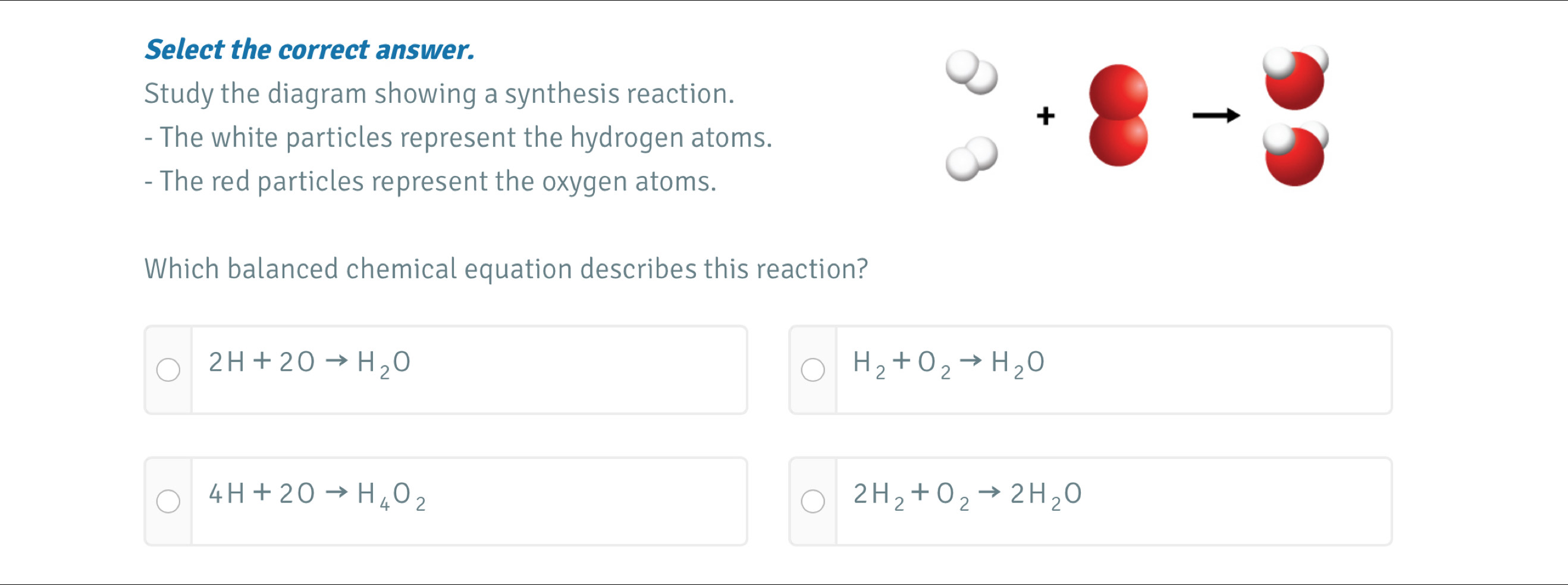Click the black plus sign in the reaction diagram

[1045, 115]
